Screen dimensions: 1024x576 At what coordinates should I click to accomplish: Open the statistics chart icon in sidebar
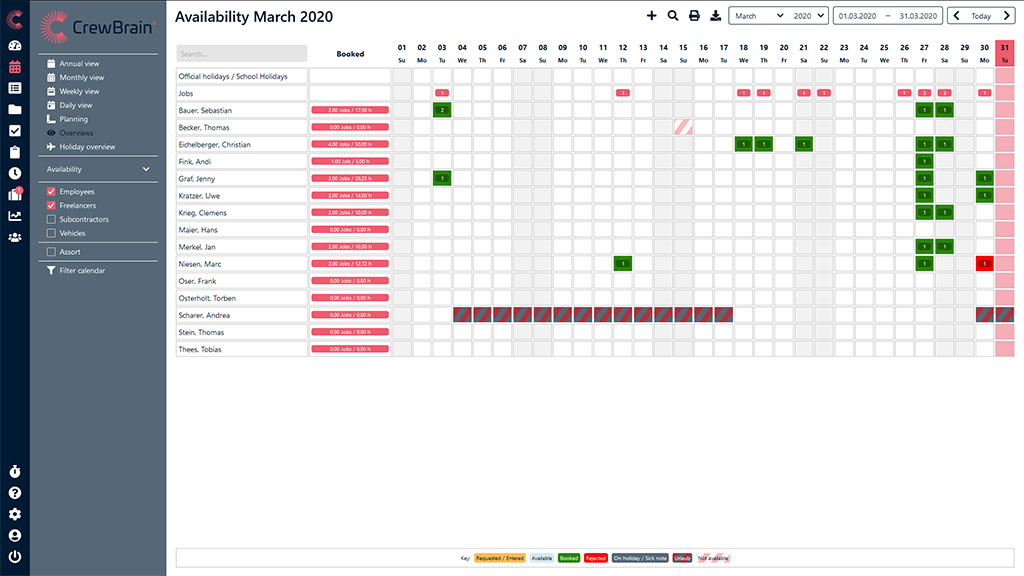click(x=15, y=216)
